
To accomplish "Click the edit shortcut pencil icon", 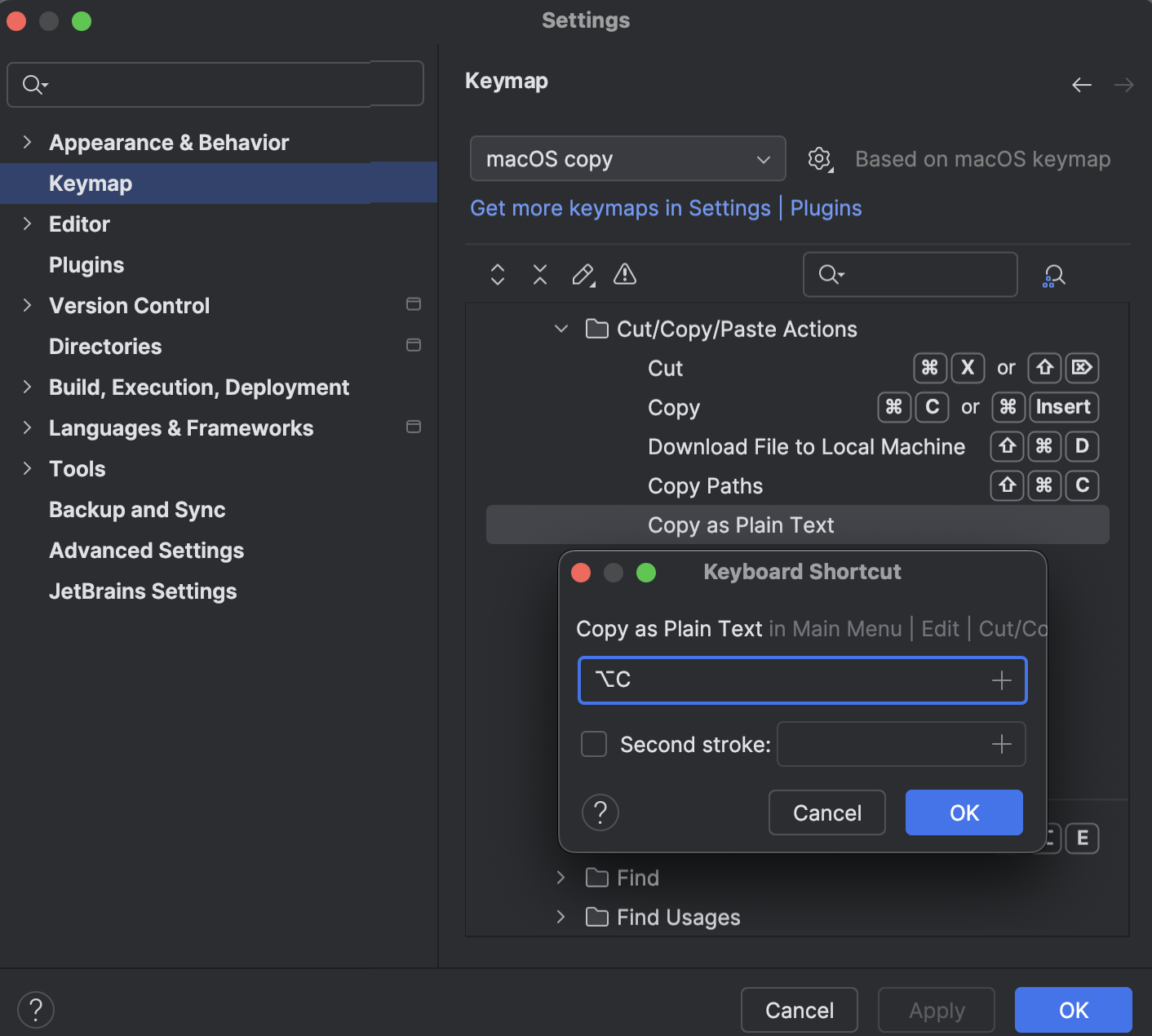I will coord(583,275).
